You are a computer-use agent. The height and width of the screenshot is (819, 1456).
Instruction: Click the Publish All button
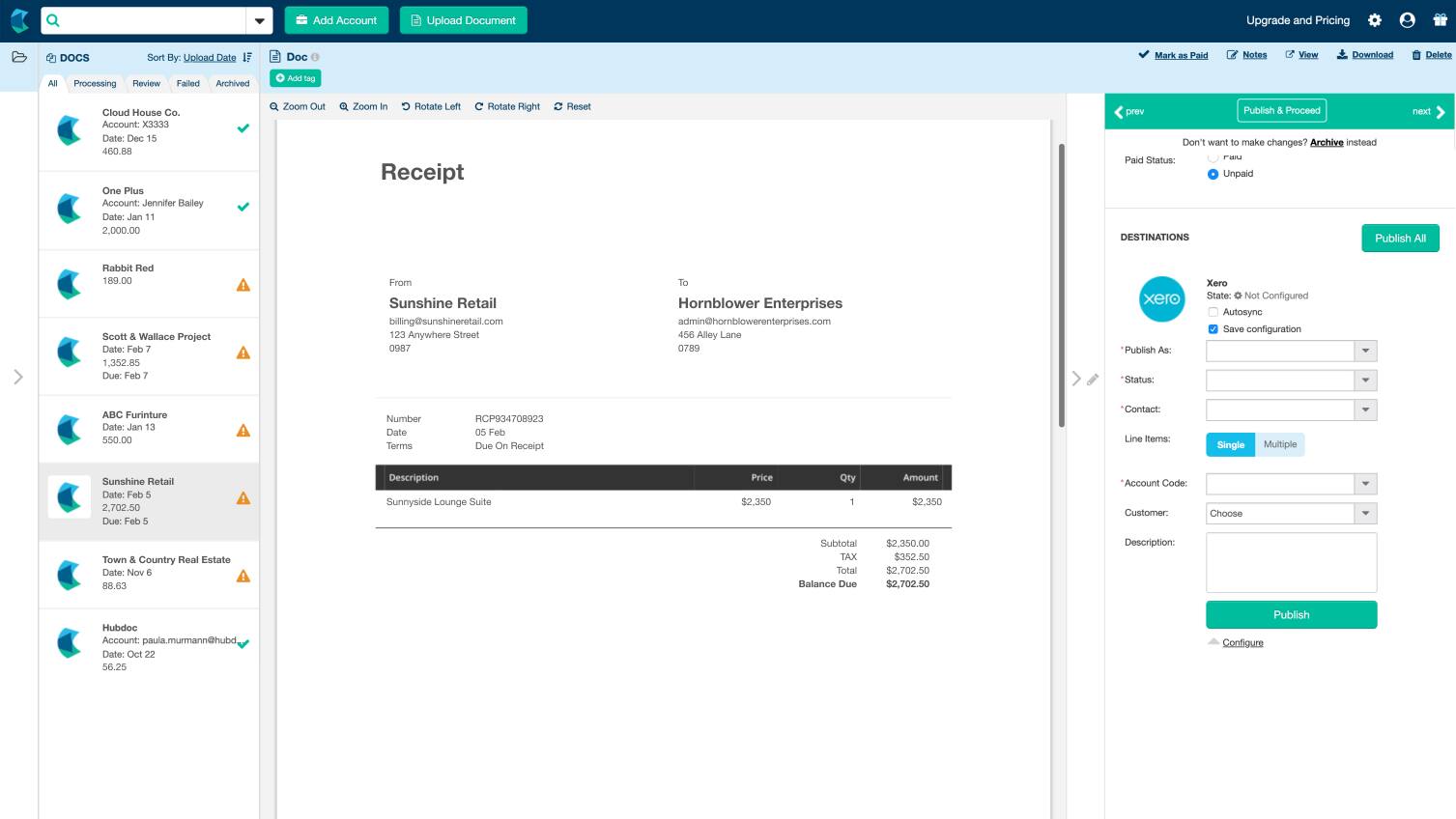(1400, 238)
